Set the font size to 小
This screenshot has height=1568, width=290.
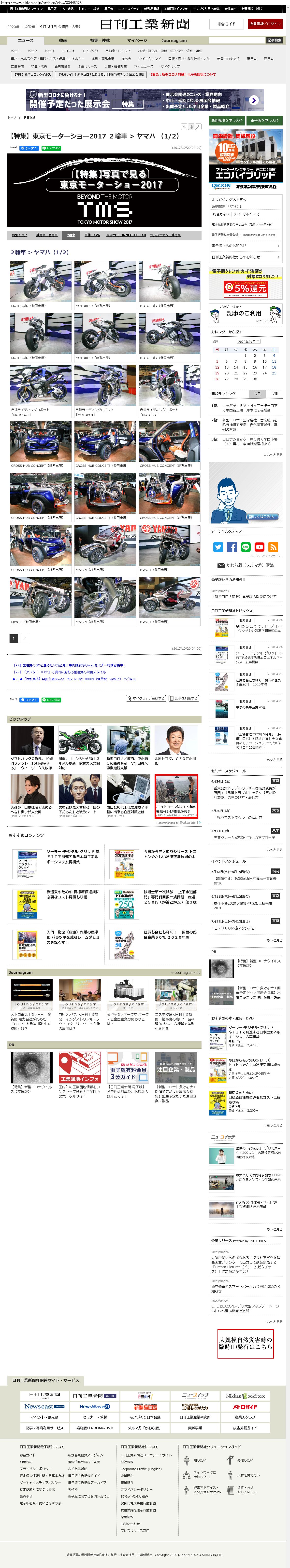(x=184, y=127)
